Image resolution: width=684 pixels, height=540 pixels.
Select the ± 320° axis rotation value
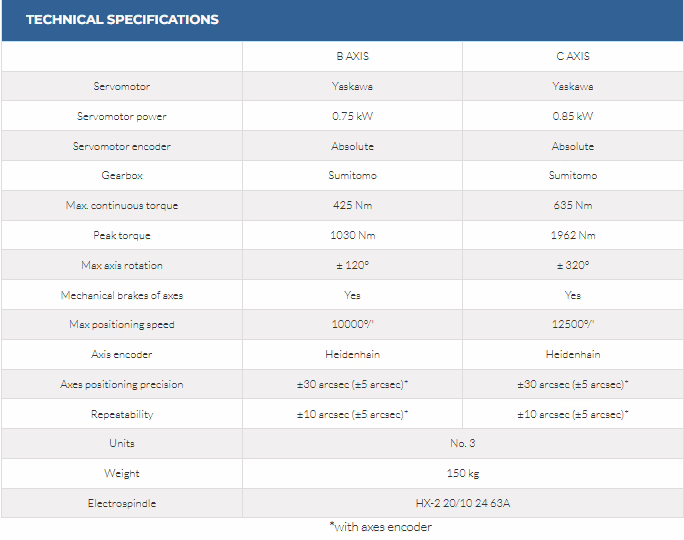[573, 266]
